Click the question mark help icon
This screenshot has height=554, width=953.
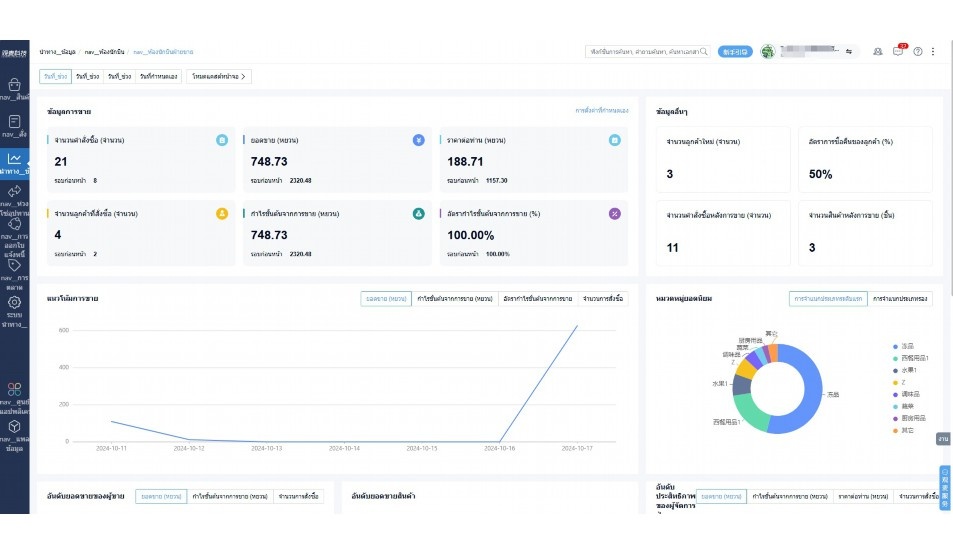pos(918,51)
